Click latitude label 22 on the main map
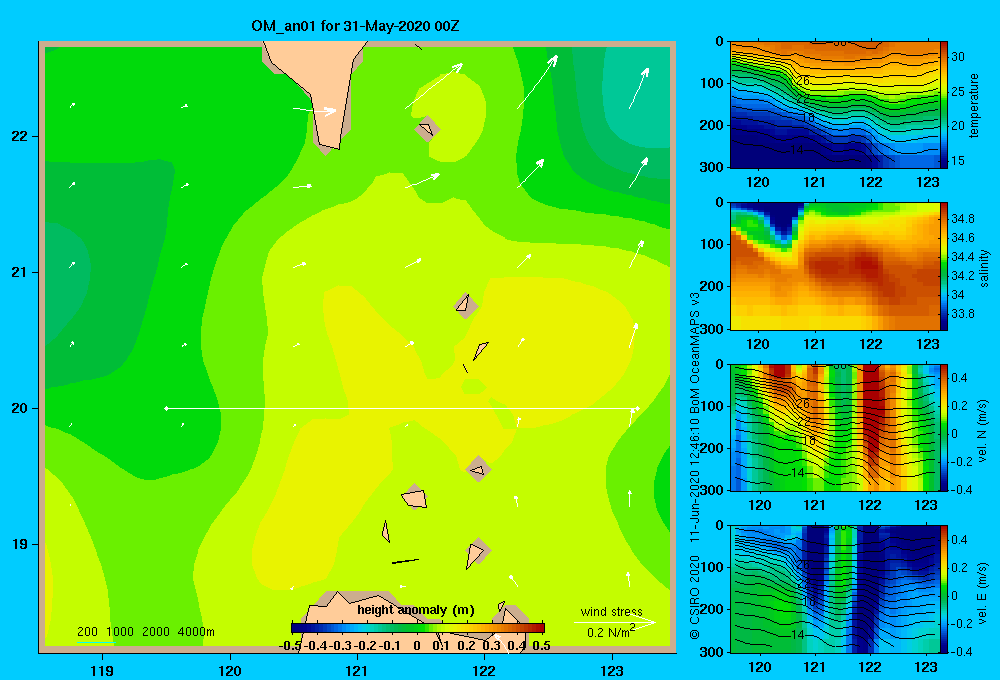 click(x=20, y=136)
